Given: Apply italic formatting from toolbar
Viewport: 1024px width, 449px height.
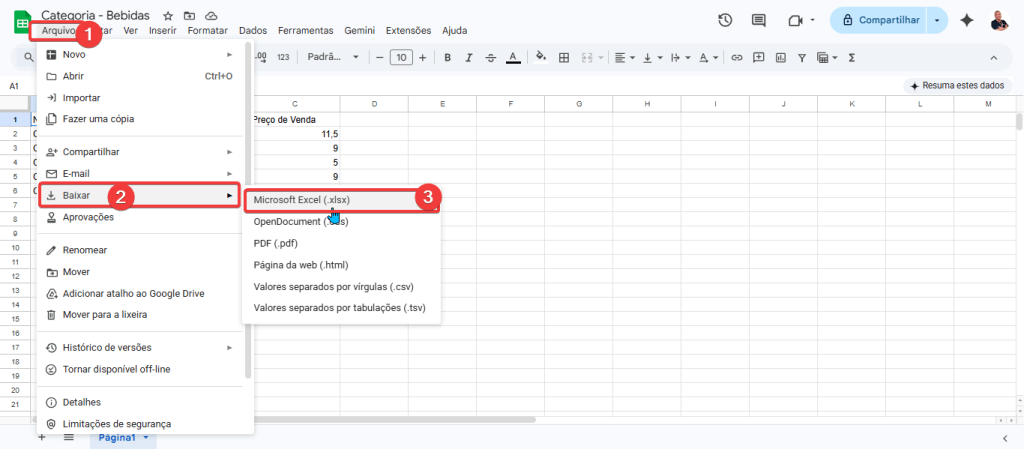Looking at the screenshot, I should point(468,57).
